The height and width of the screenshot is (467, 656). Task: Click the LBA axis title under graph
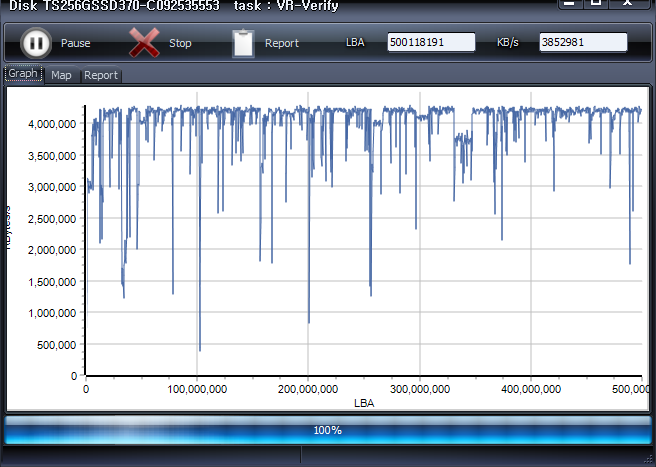pos(364,403)
